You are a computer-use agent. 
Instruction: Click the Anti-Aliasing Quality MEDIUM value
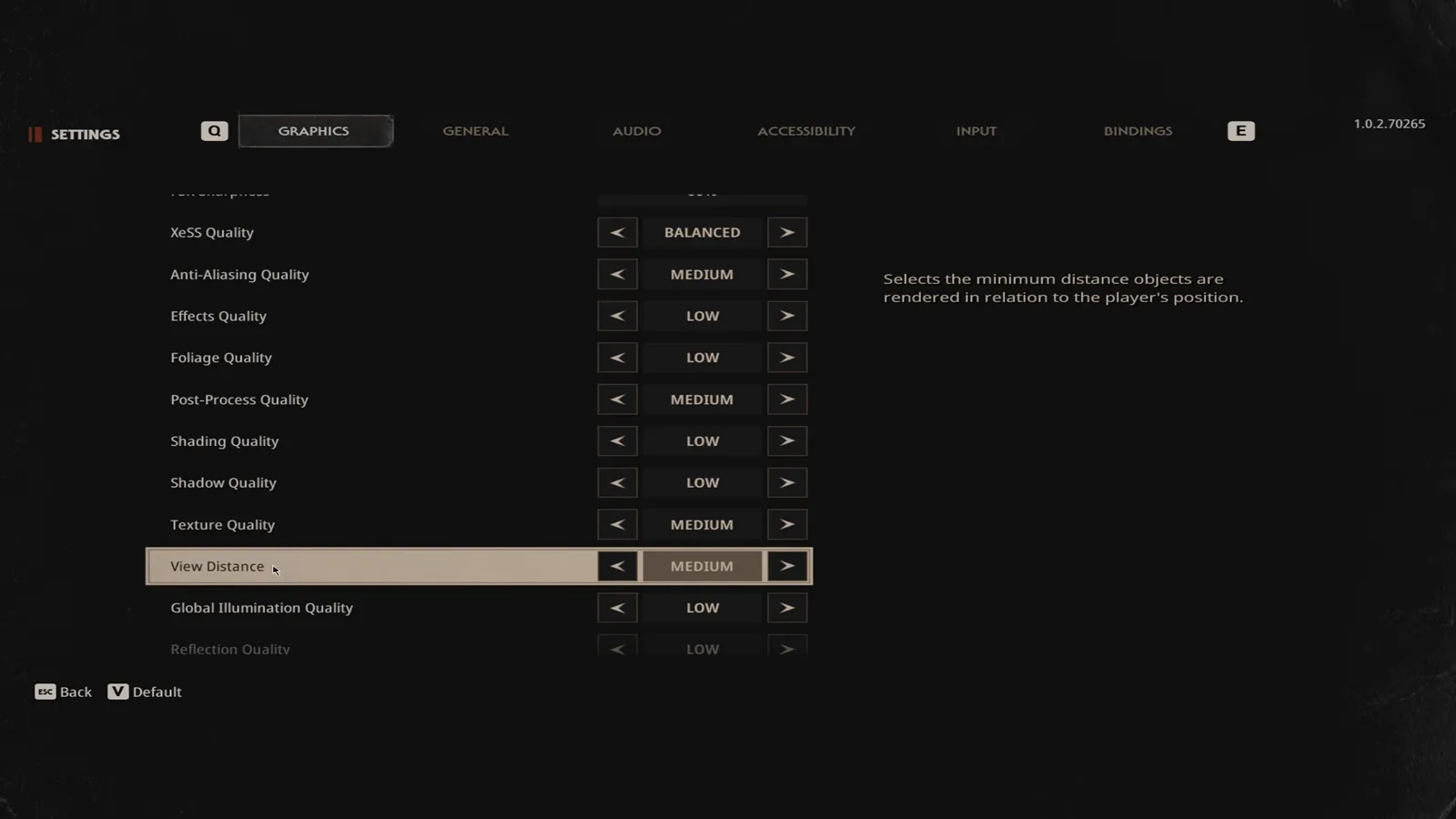pos(702,274)
